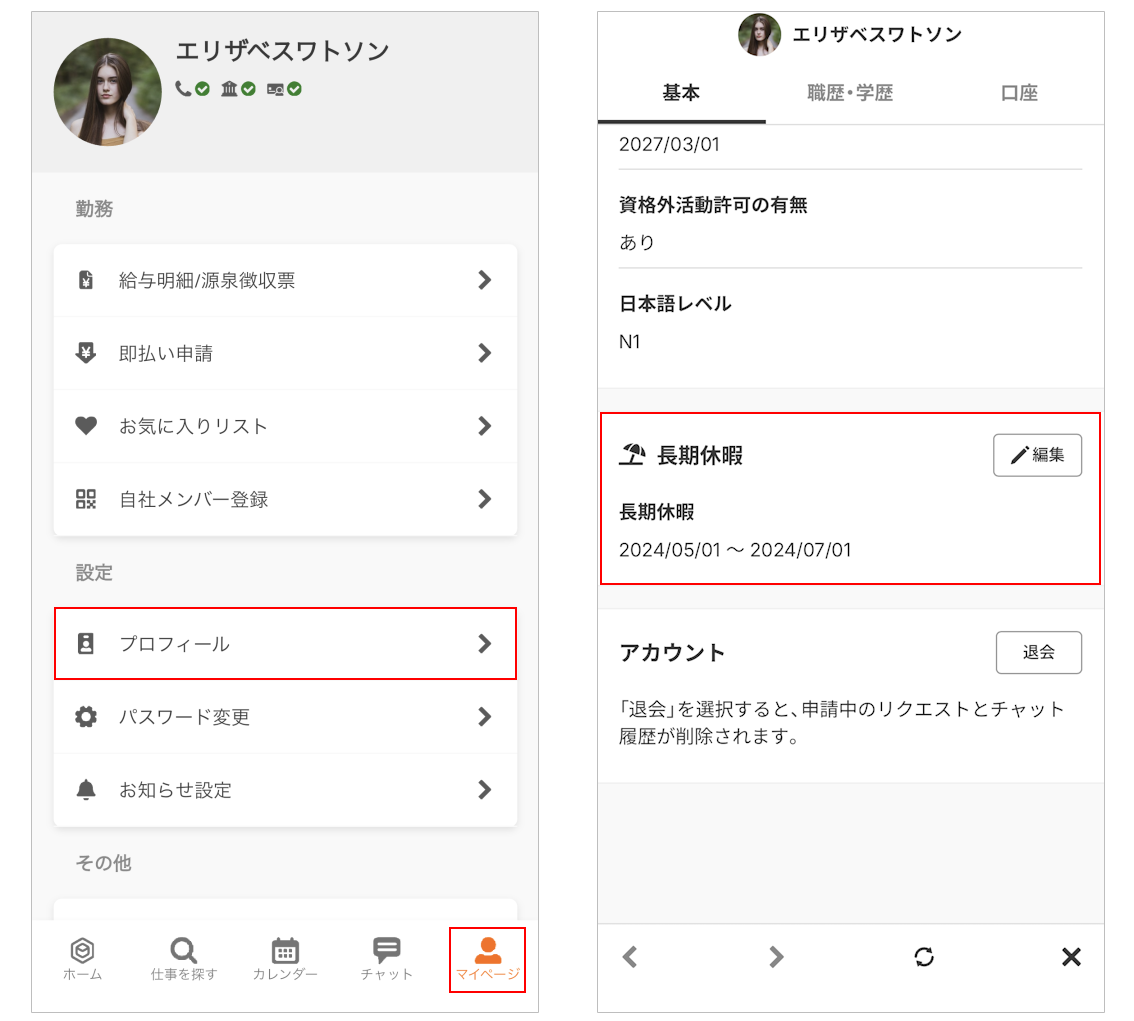Close the profile view with the X icon

1071,957
